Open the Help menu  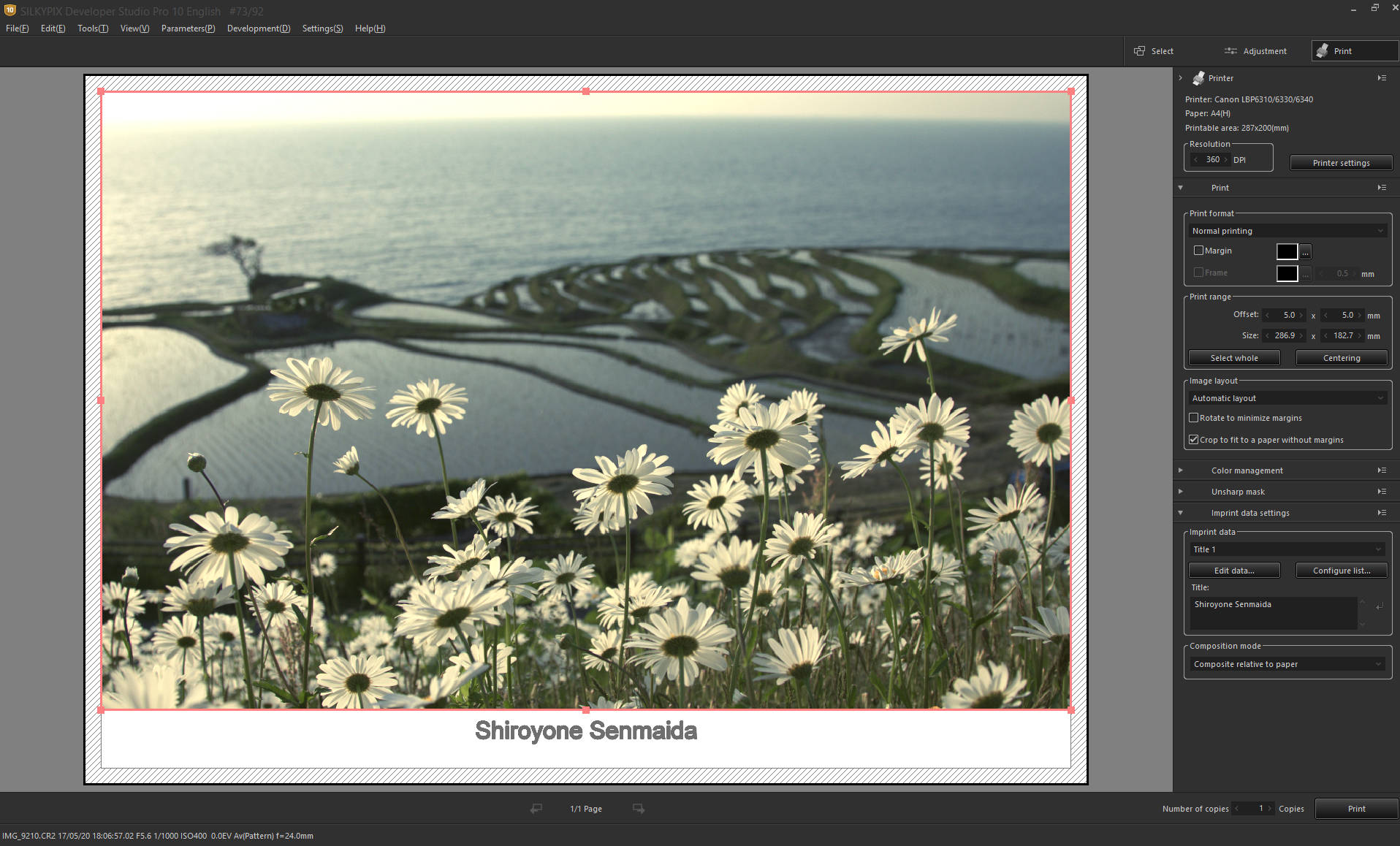pos(370,28)
